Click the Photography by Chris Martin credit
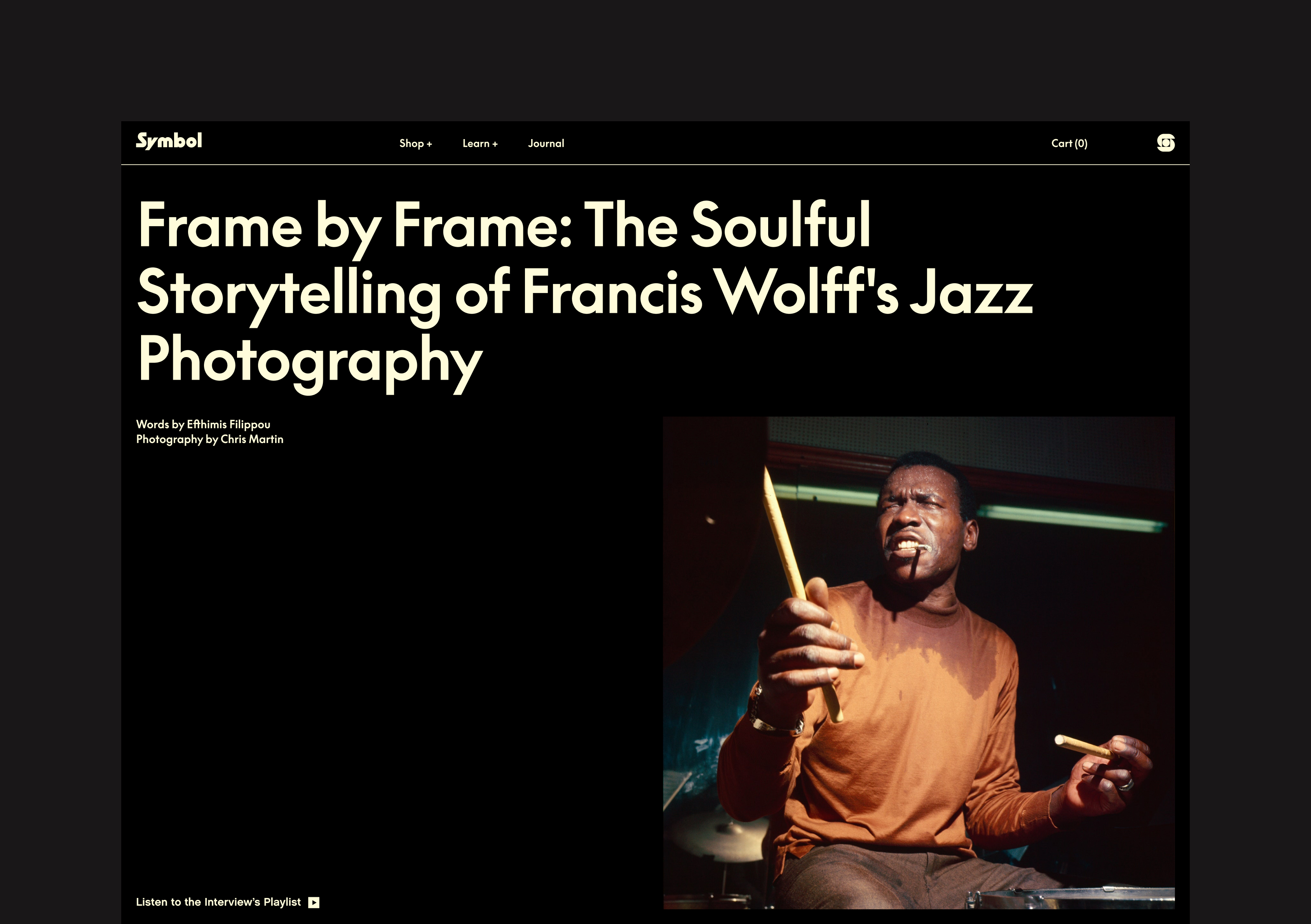The image size is (1311, 924). click(x=209, y=439)
